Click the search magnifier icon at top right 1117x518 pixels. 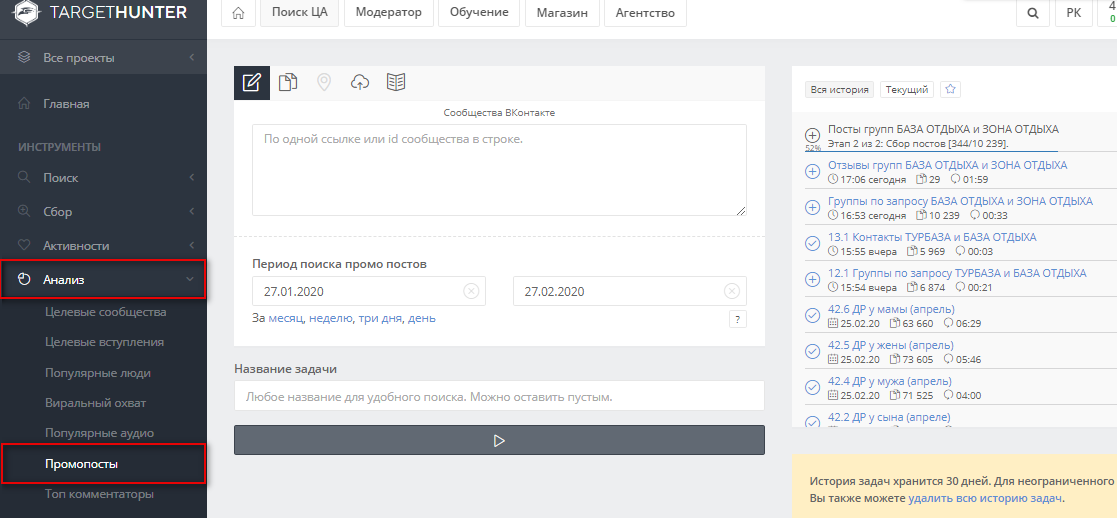coord(1032,14)
